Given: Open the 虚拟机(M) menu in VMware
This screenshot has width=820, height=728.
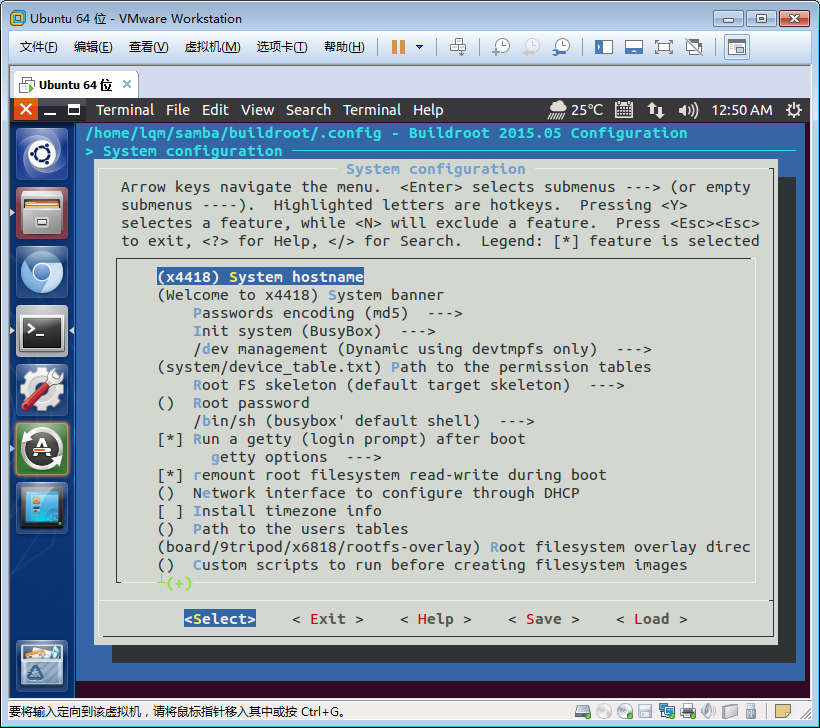Looking at the screenshot, I should (212, 47).
